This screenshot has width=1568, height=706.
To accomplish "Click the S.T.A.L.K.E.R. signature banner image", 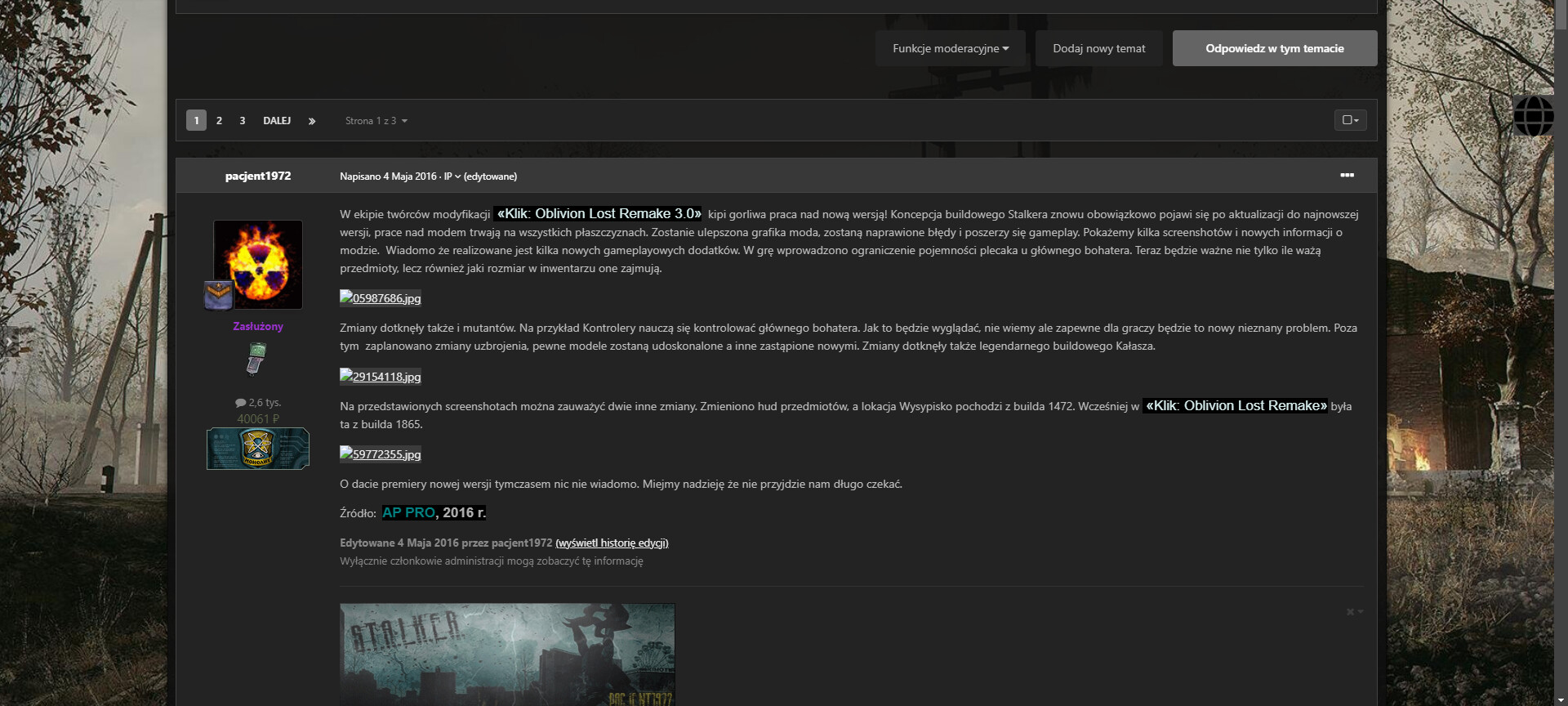I will tap(507, 655).
